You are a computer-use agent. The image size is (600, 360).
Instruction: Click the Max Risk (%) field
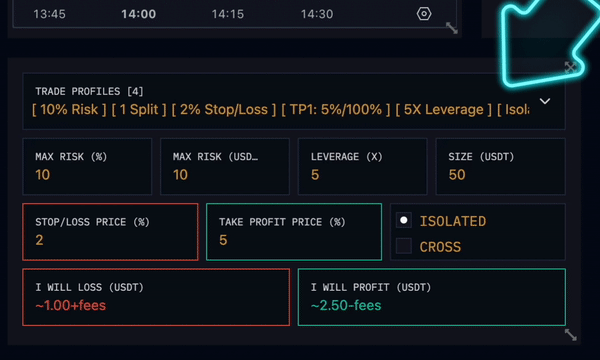click(x=87, y=166)
